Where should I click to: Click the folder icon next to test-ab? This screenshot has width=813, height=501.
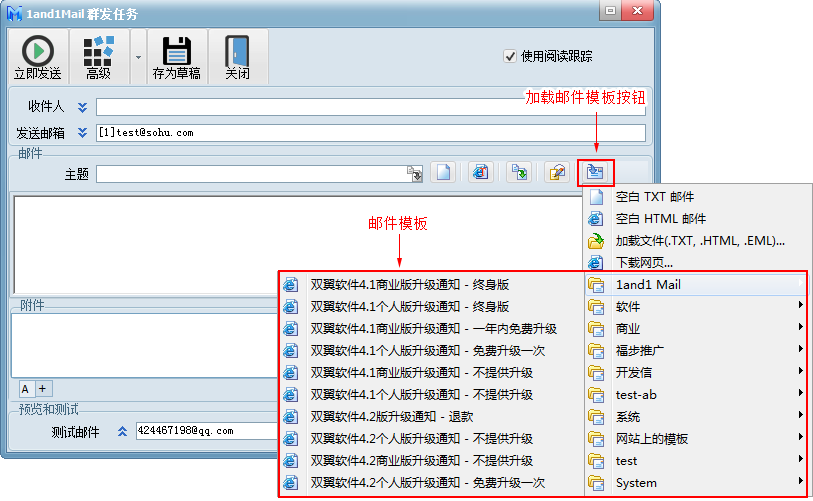[596, 395]
